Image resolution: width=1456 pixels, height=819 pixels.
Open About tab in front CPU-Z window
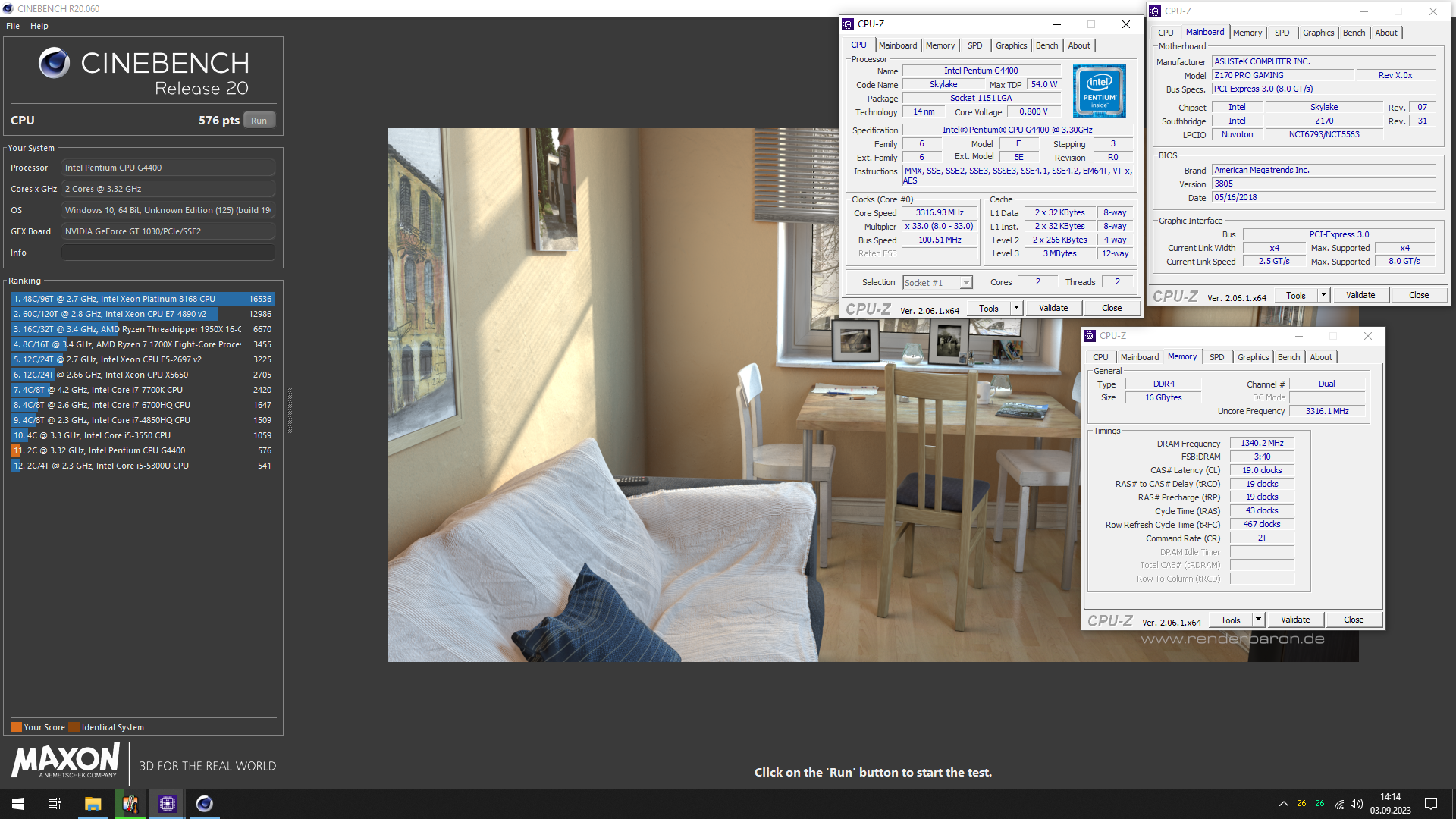(x=1079, y=45)
